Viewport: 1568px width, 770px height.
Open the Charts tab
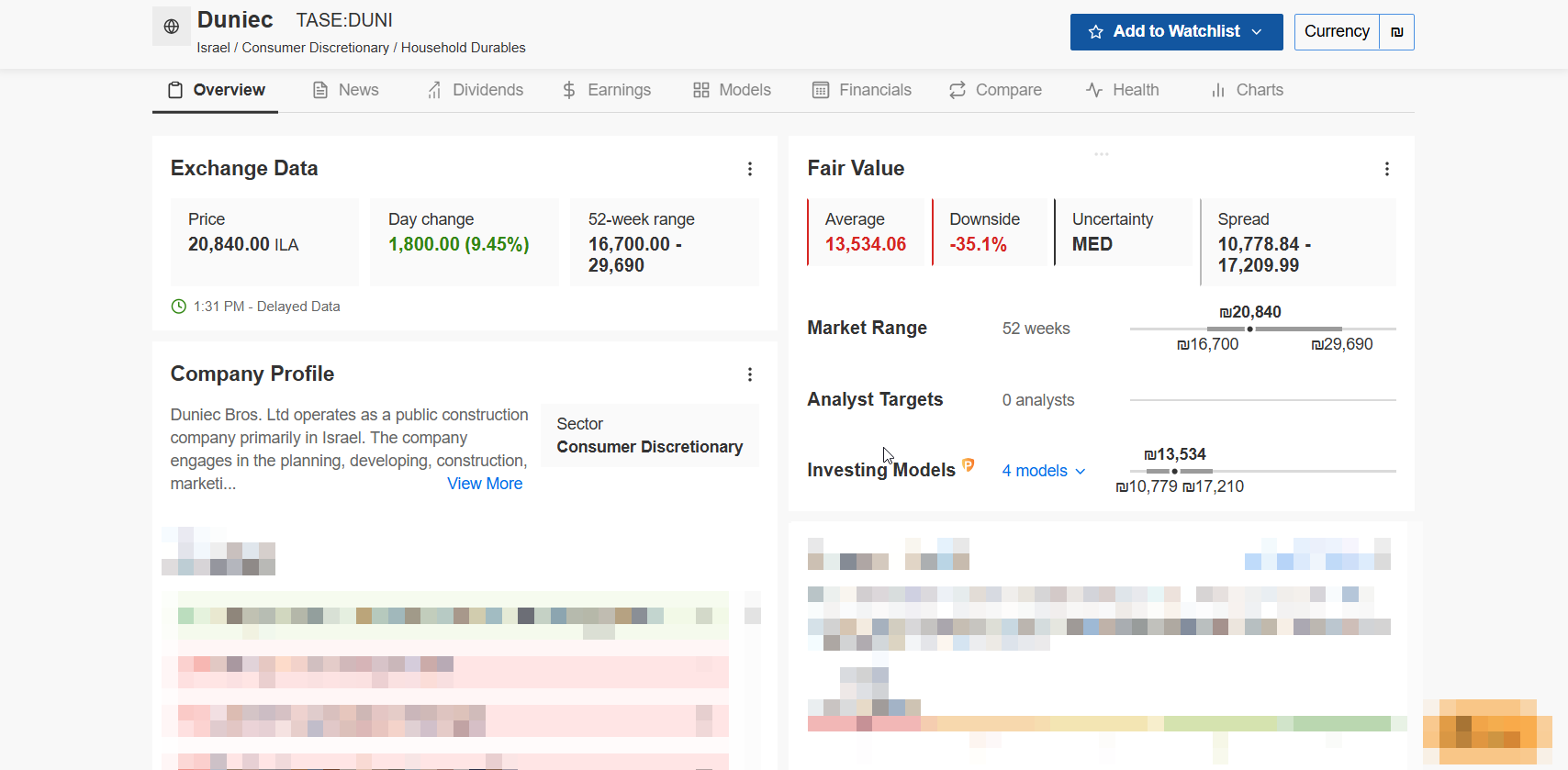point(1247,90)
